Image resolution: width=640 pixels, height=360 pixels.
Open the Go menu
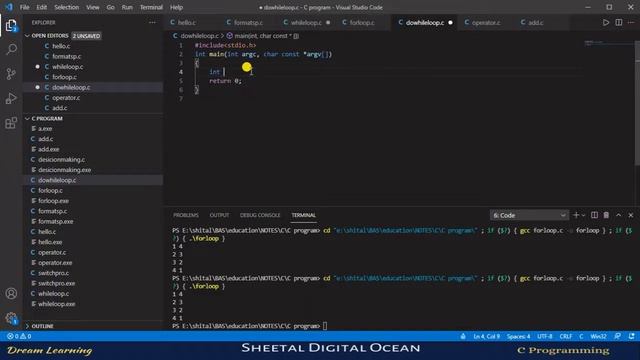[111, 7]
